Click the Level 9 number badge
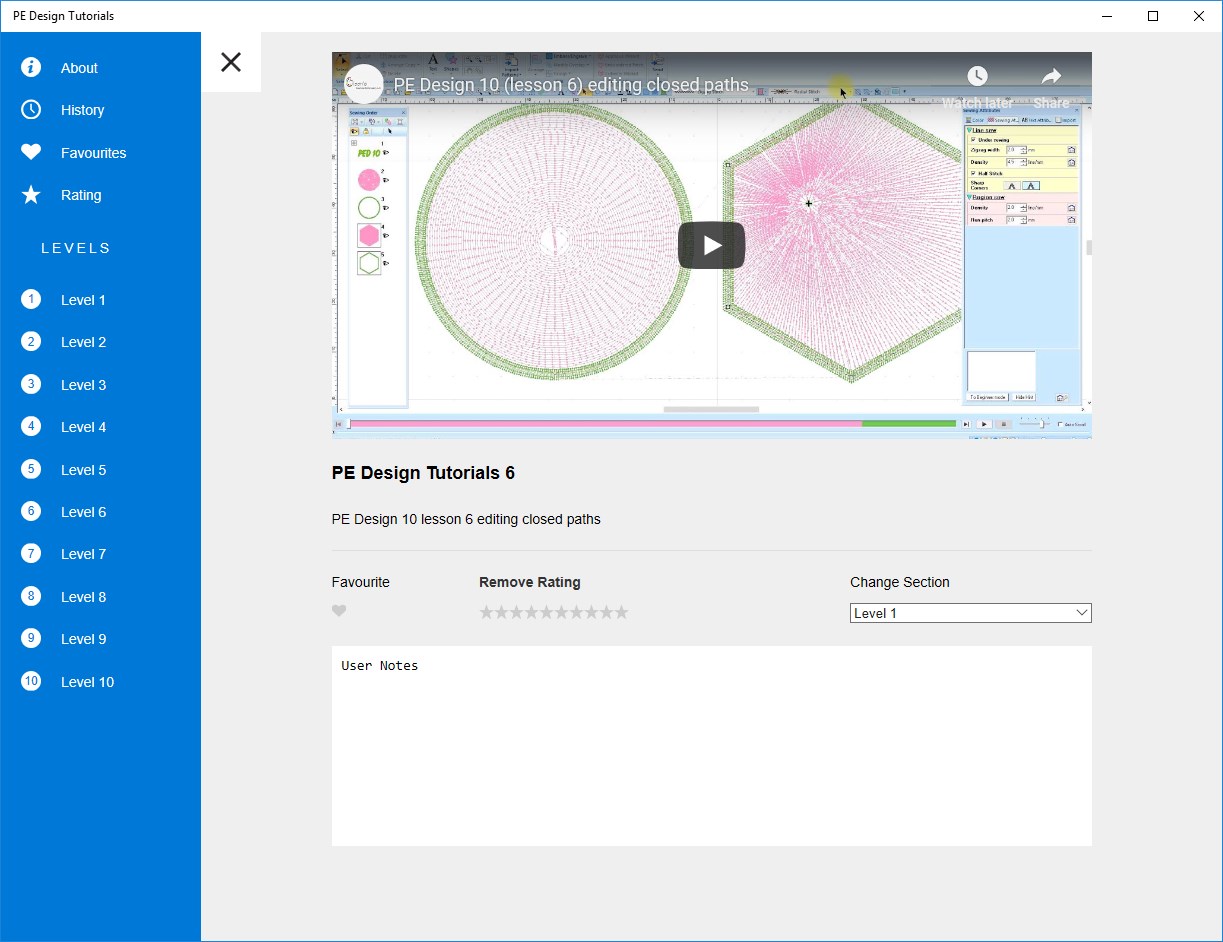This screenshot has height=942, width=1223. pos(31,639)
